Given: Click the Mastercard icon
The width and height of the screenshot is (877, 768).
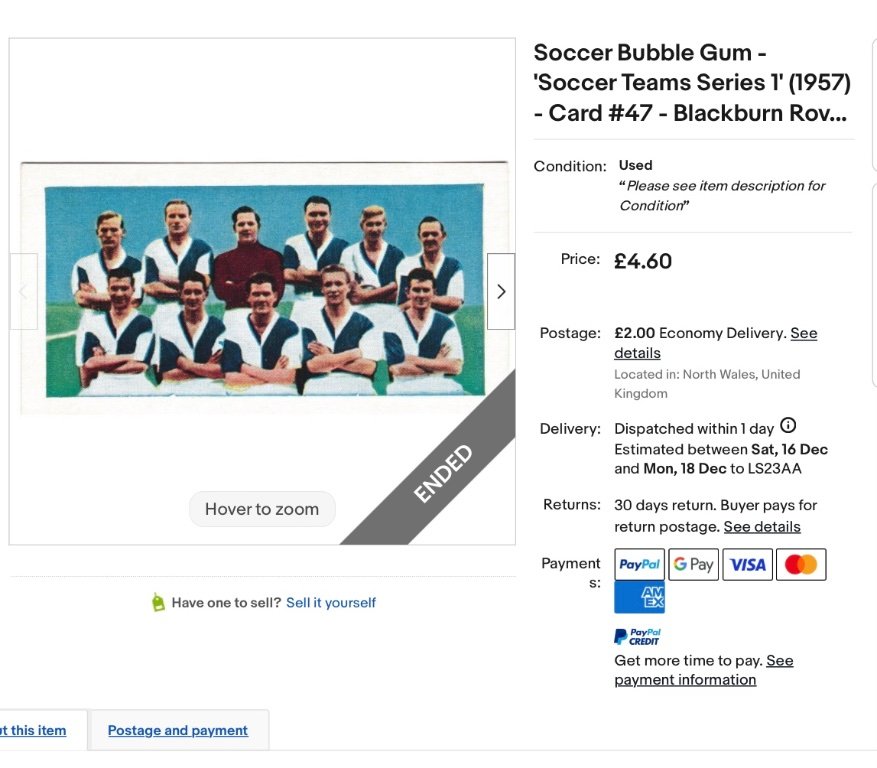Looking at the screenshot, I should [x=800, y=565].
